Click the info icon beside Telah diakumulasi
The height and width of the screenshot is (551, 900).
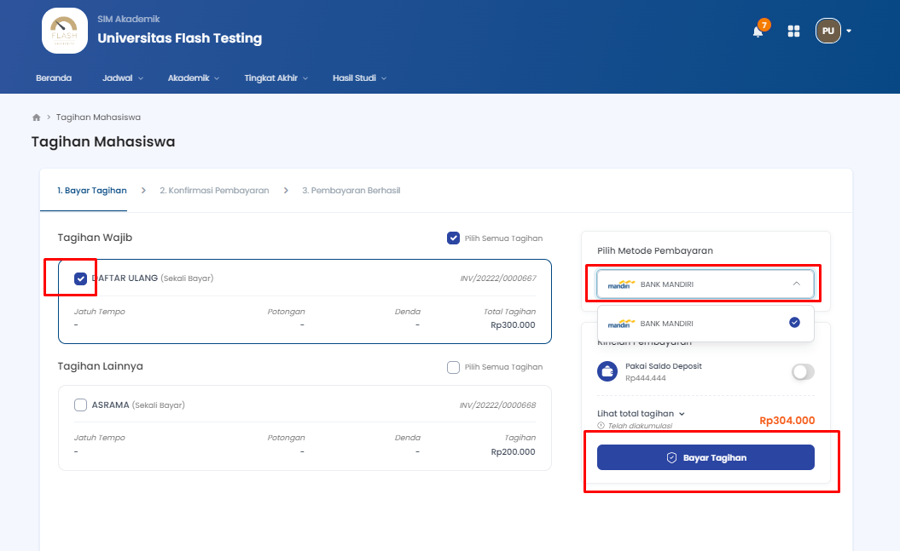tap(601, 426)
